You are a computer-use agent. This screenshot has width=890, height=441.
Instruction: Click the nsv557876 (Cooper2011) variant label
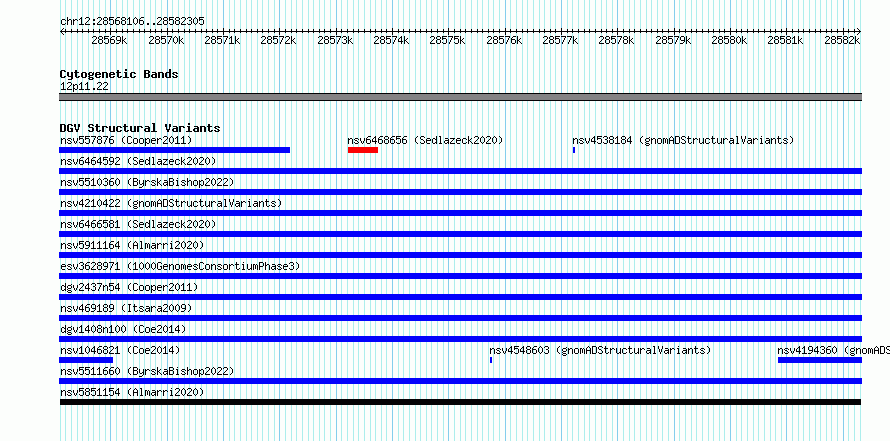pos(126,140)
